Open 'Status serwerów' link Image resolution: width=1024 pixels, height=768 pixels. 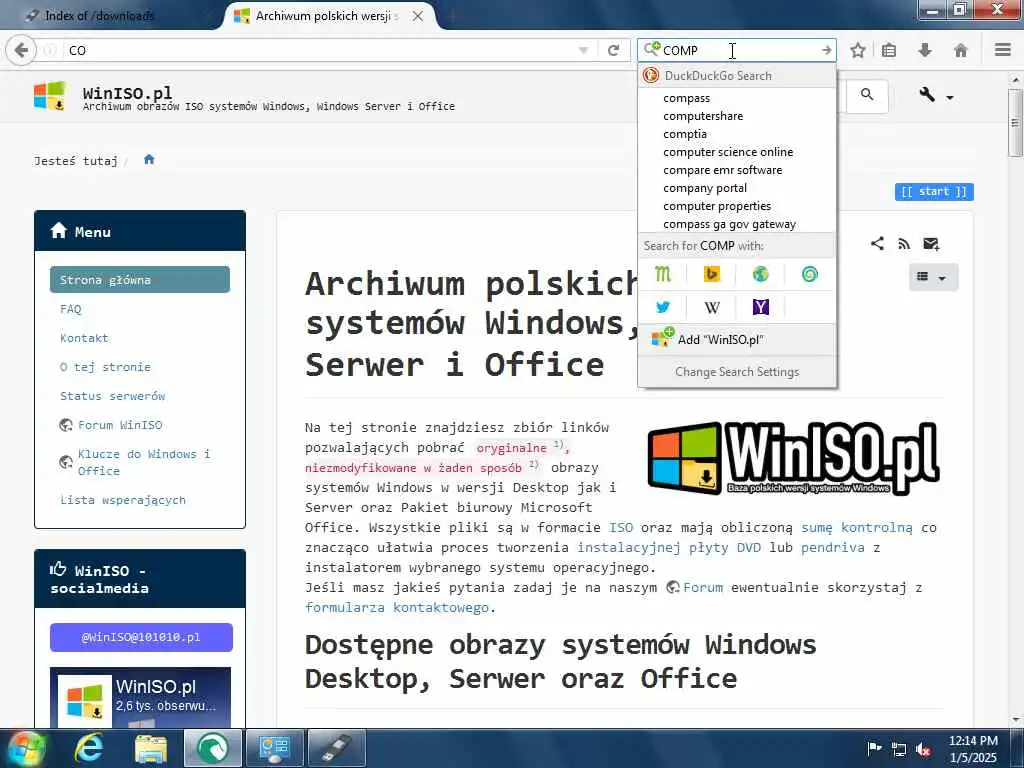pos(112,396)
